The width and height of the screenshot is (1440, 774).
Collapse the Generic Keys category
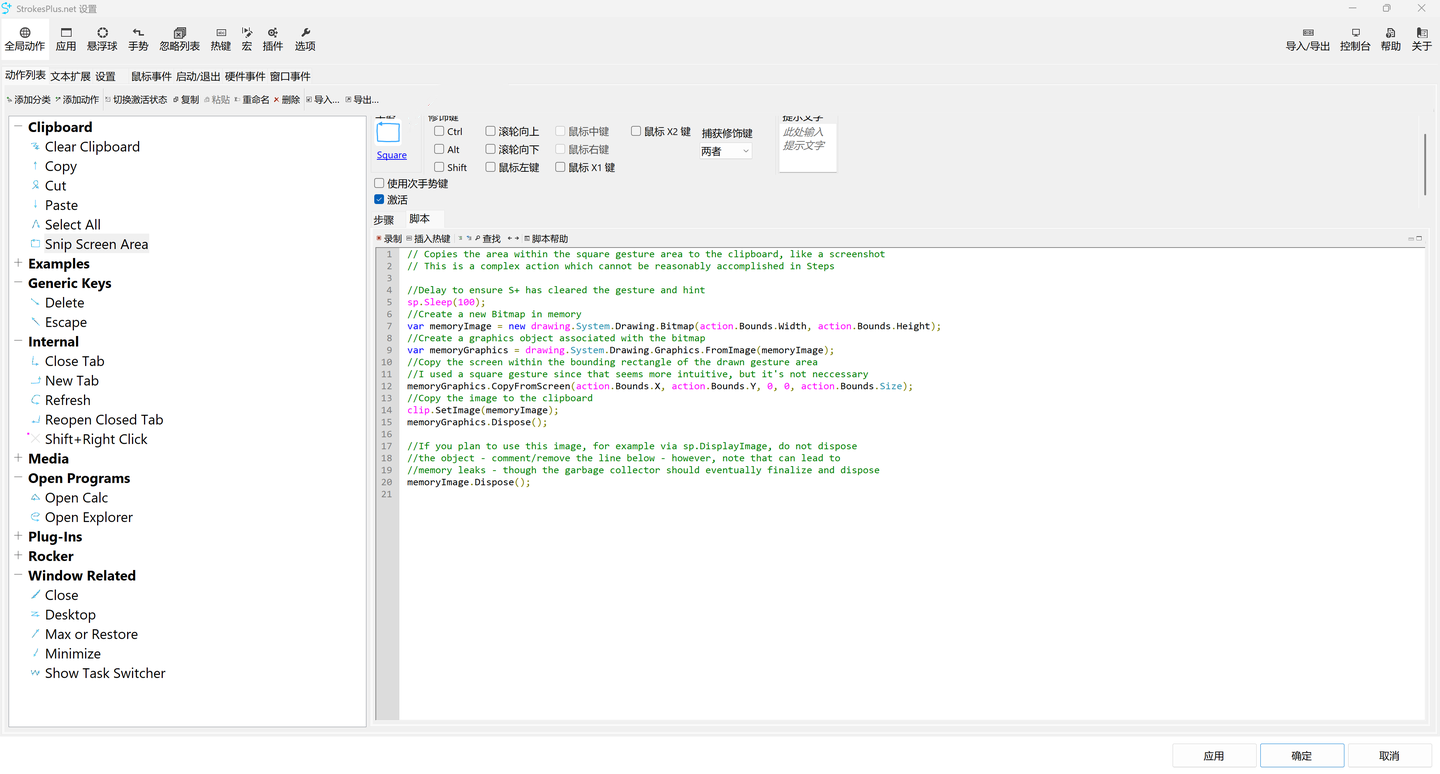pyautogui.click(x=18, y=283)
